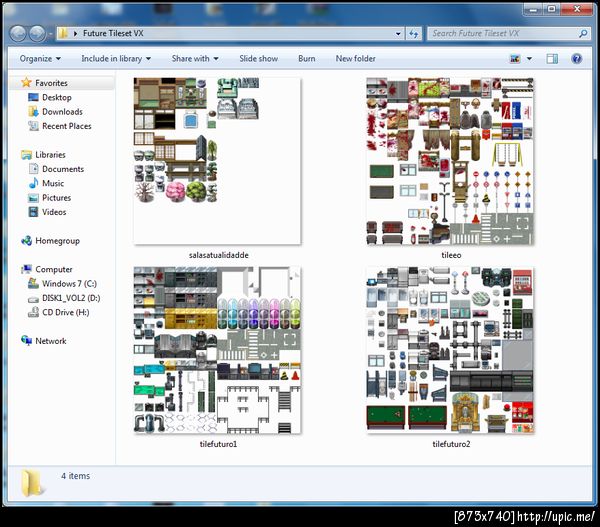Open the Include in library menu

(116, 59)
